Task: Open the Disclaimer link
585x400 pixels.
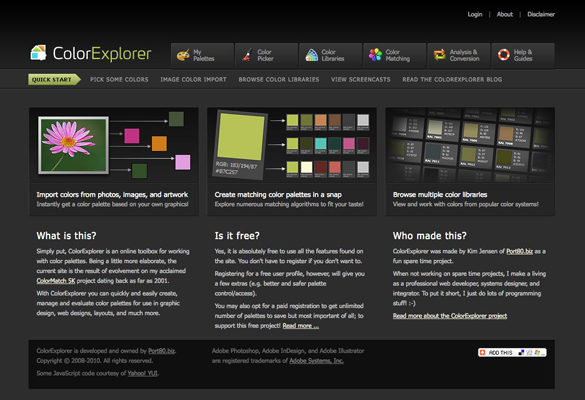Action: coord(541,14)
